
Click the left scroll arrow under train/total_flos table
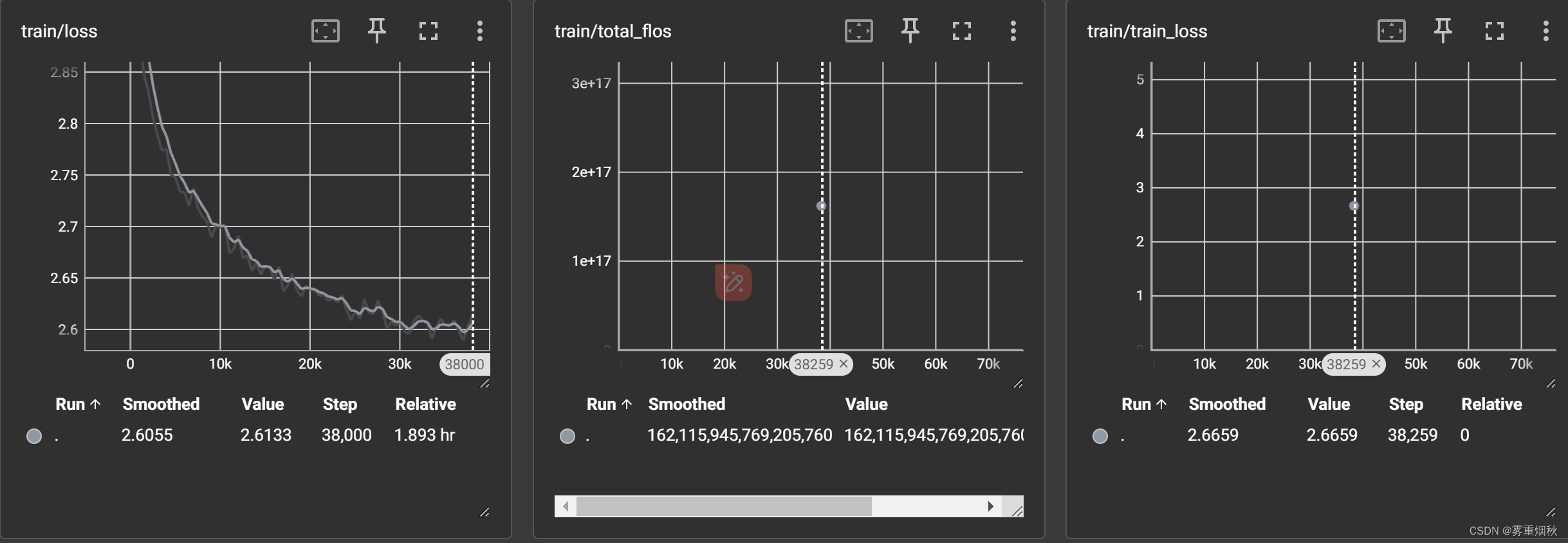[x=566, y=506]
